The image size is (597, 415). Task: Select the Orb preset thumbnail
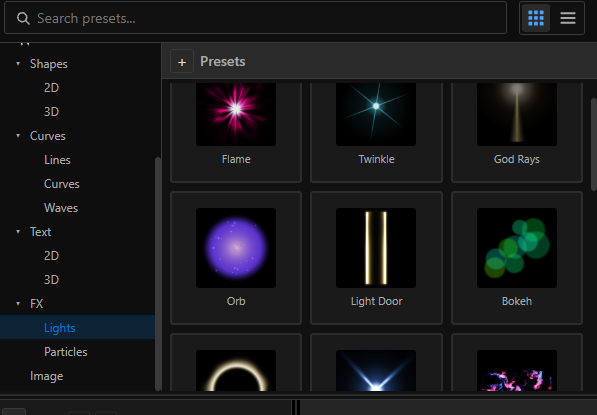pyautogui.click(x=236, y=247)
